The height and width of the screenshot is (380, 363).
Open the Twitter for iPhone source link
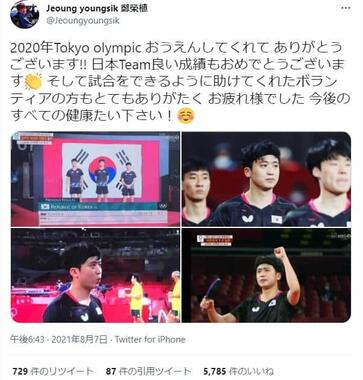tap(150, 340)
